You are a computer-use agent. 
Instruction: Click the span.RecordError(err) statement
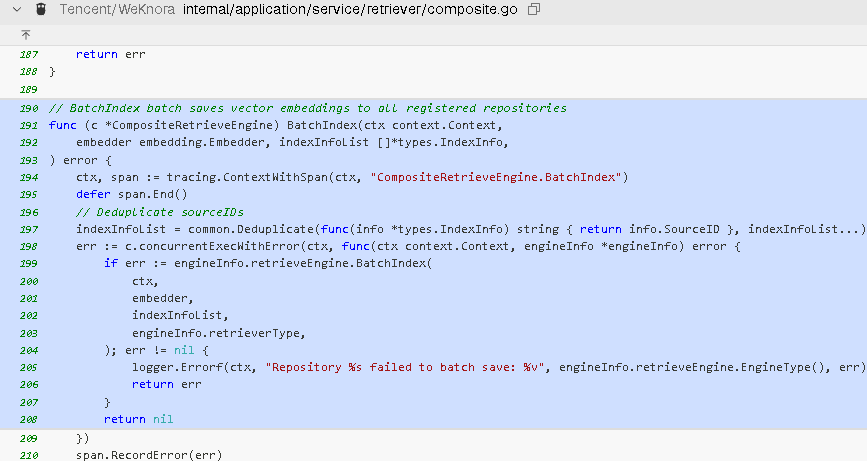[x=148, y=455]
